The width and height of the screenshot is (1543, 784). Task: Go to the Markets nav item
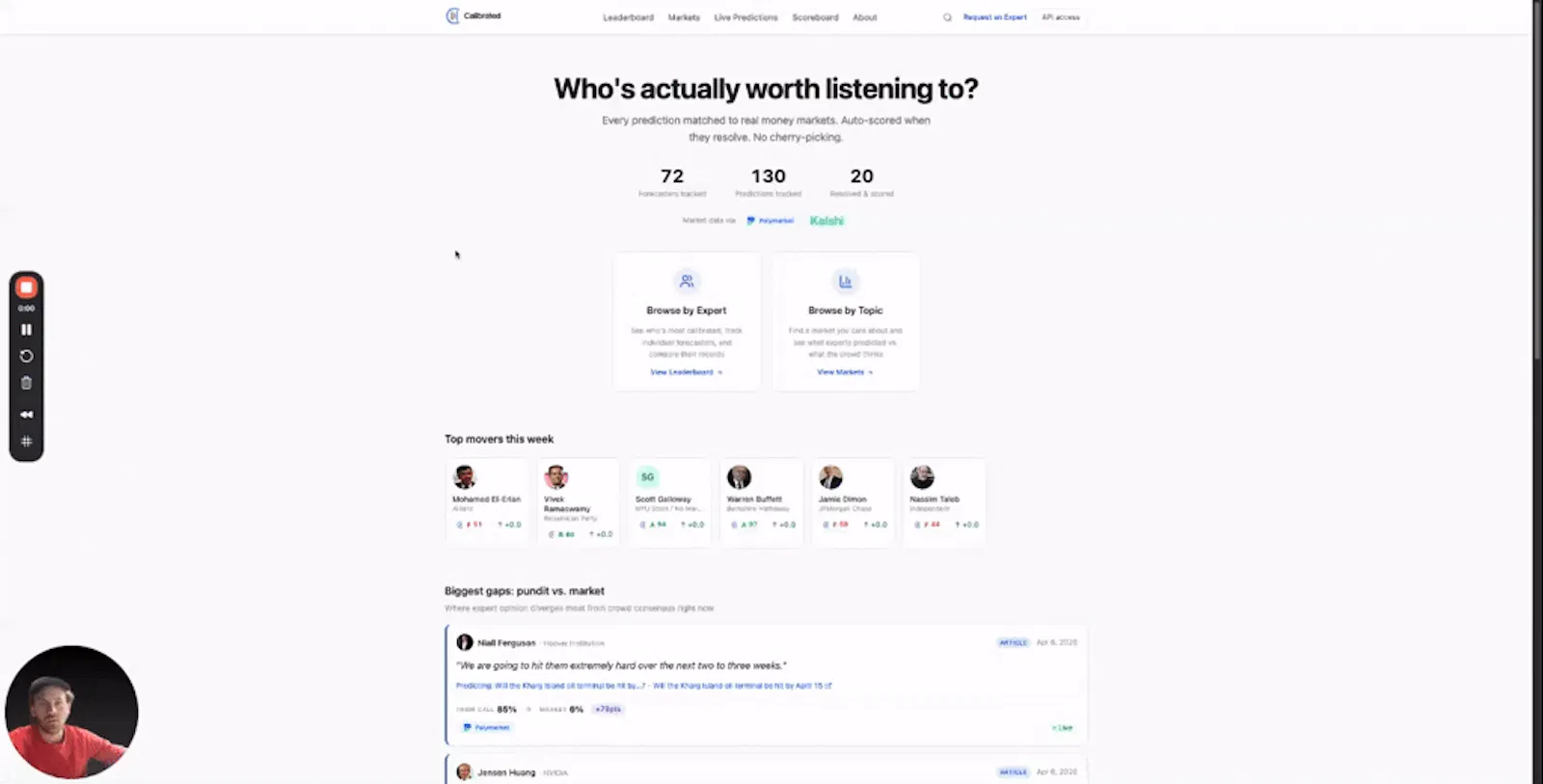(684, 17)
